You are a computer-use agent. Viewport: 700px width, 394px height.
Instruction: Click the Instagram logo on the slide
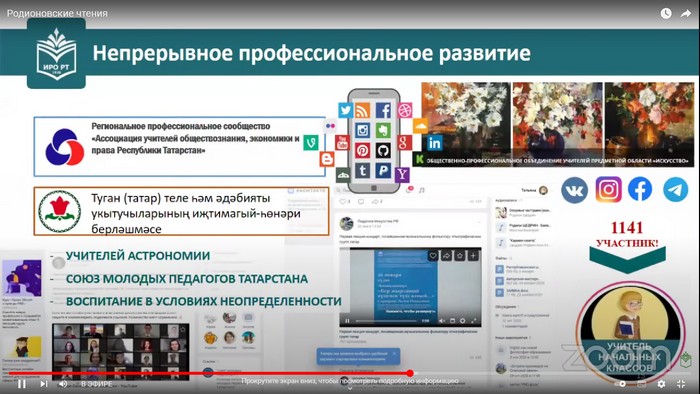pyautogui.click(x=608, y=190)
